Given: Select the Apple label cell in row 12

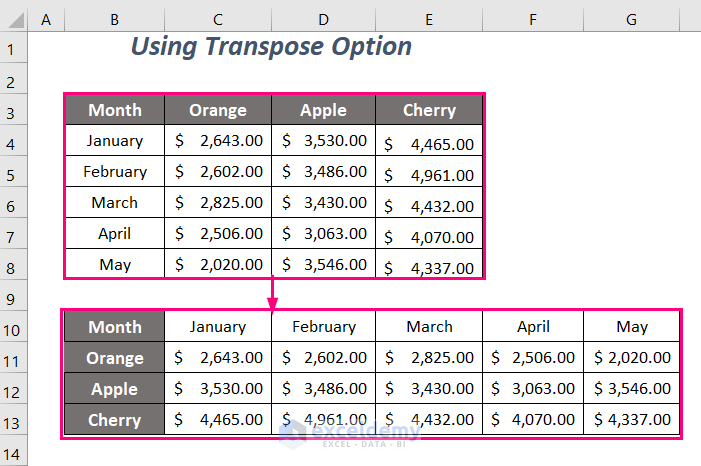Looking at the screenshot, I should (114, 389).
